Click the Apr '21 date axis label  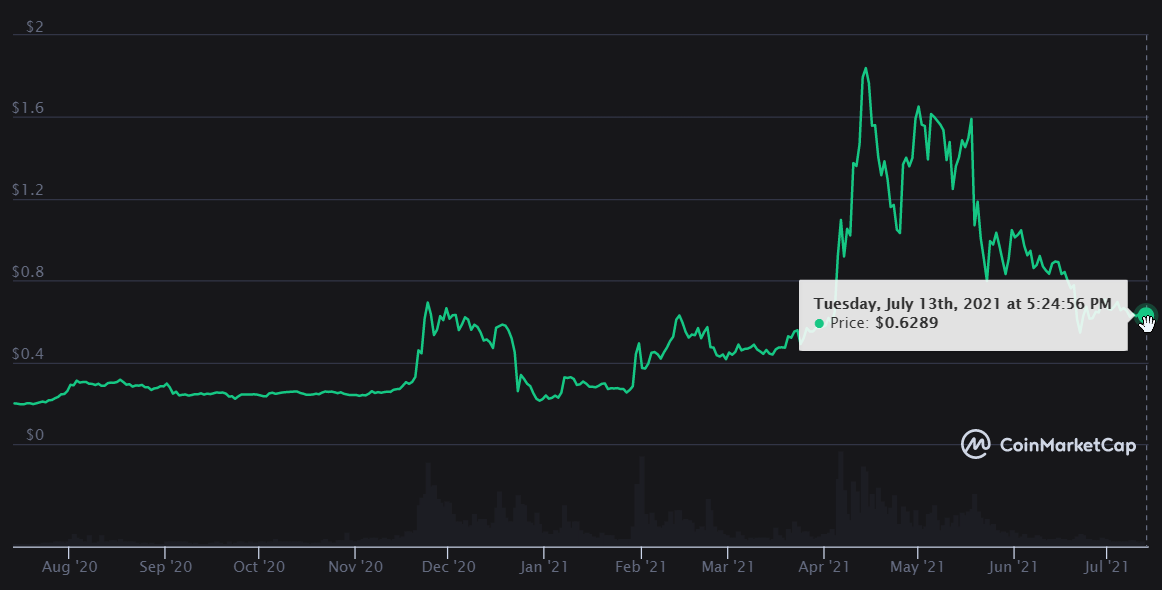click(824, 567)
